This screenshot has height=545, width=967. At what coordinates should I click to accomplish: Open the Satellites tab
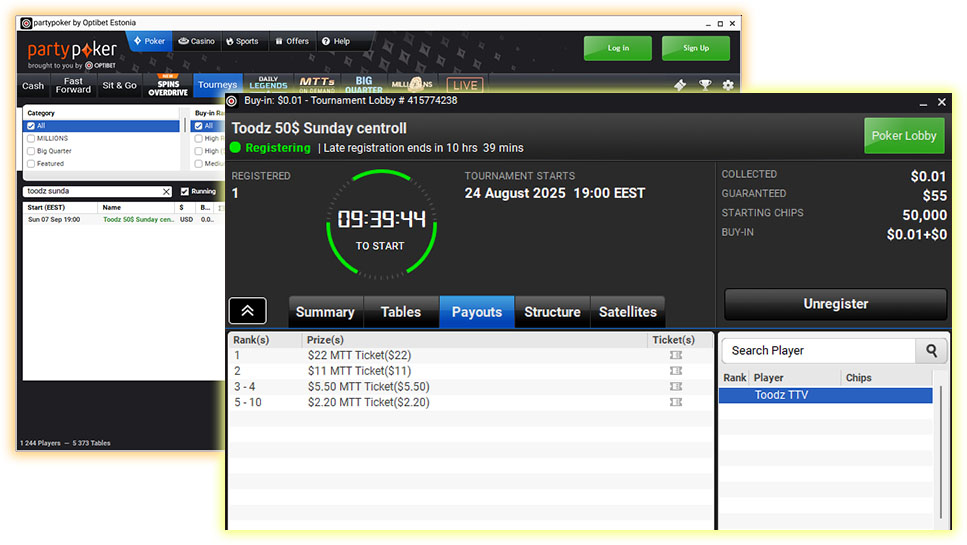coord(628,312)
